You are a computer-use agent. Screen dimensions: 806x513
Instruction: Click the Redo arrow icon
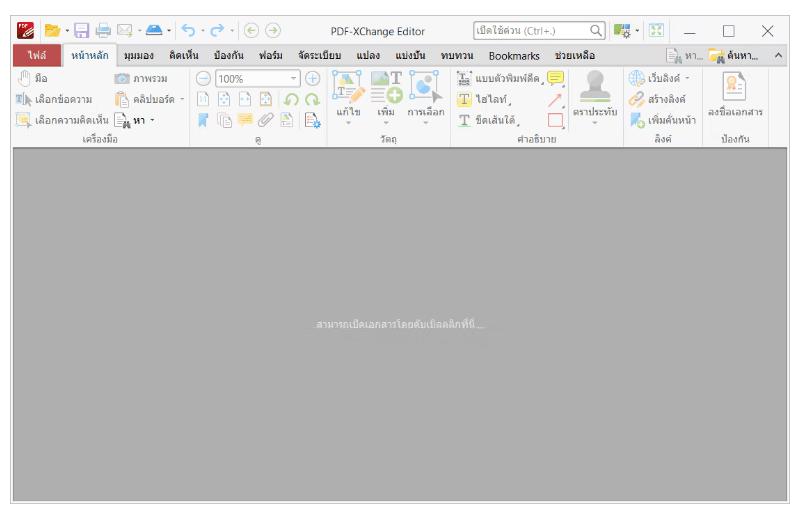pyautogui.click(x=218, y=31)
